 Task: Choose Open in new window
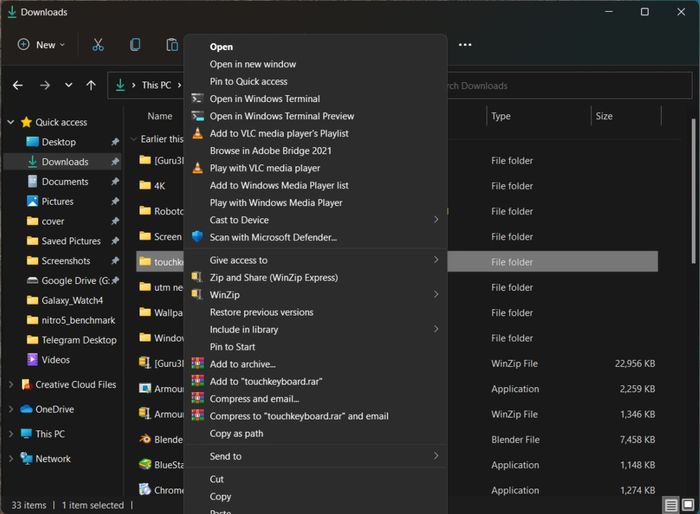[x=316, y=64]
